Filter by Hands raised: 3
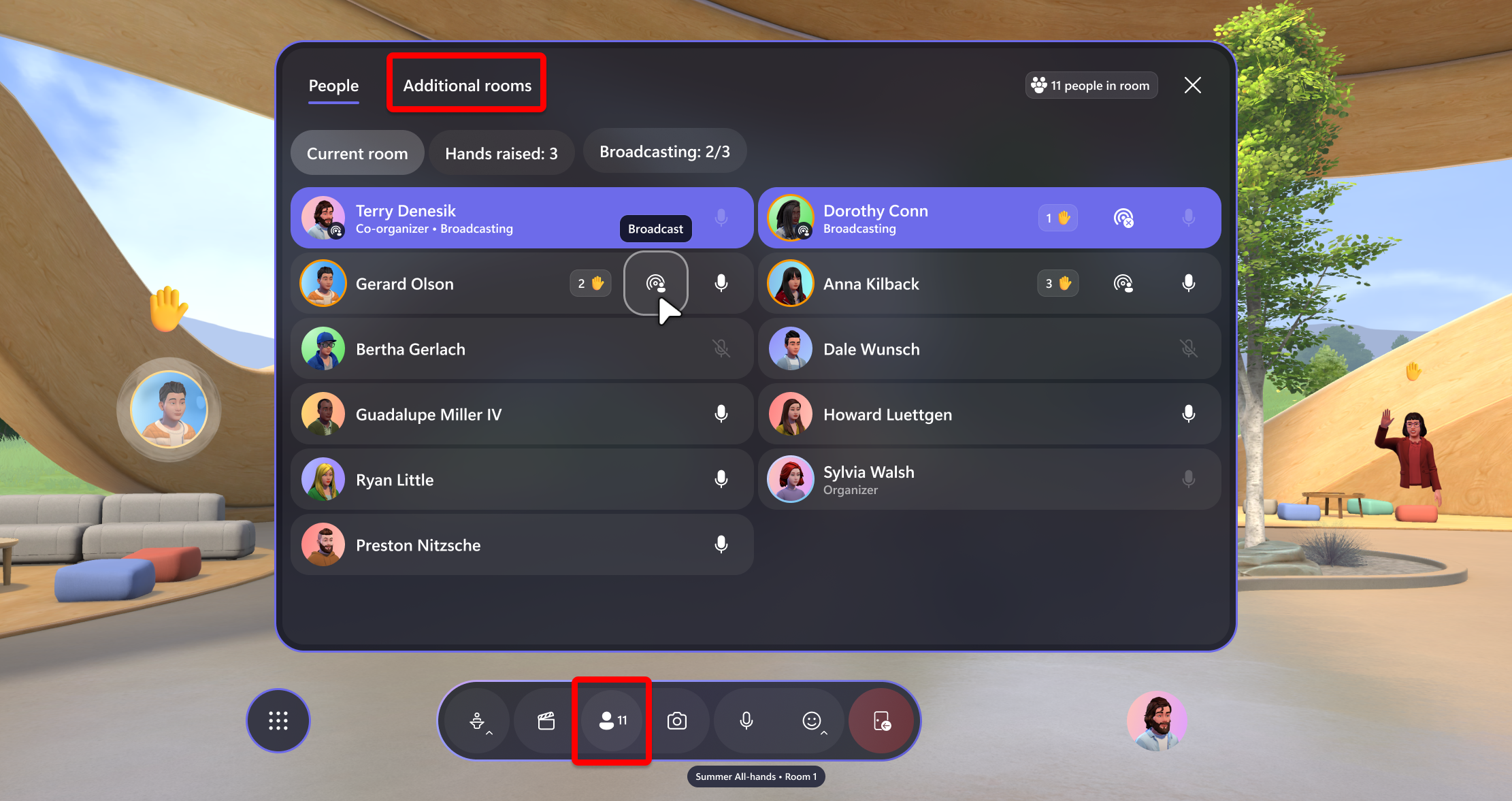This screenshot has height=801, width=1512. tap(502, 153)
